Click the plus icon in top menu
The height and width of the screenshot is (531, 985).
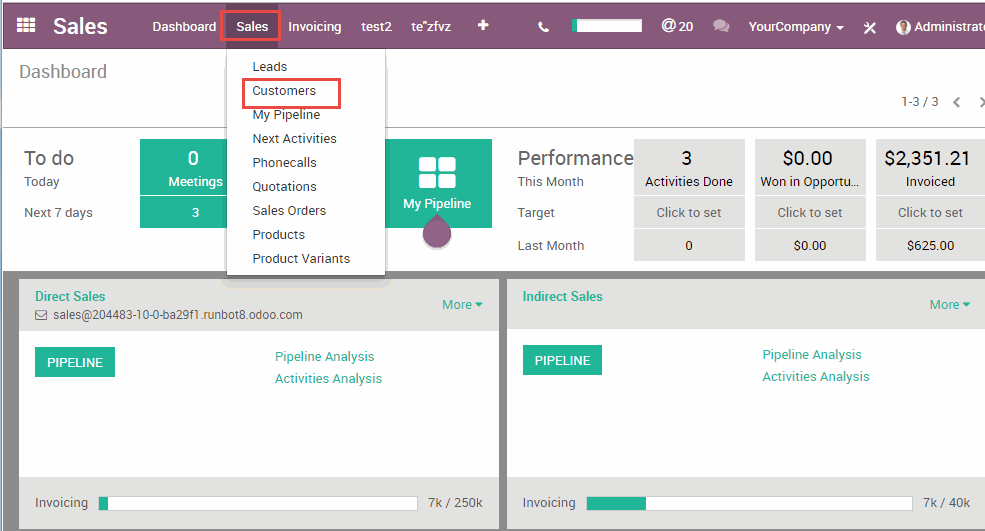click(x=483, y=26)
